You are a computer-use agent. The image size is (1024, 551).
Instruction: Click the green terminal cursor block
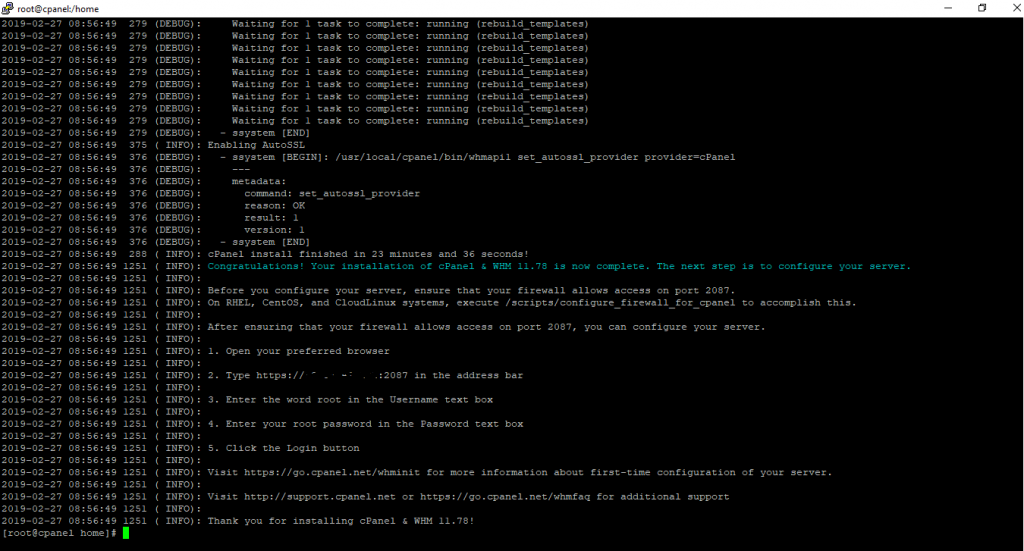125,533
